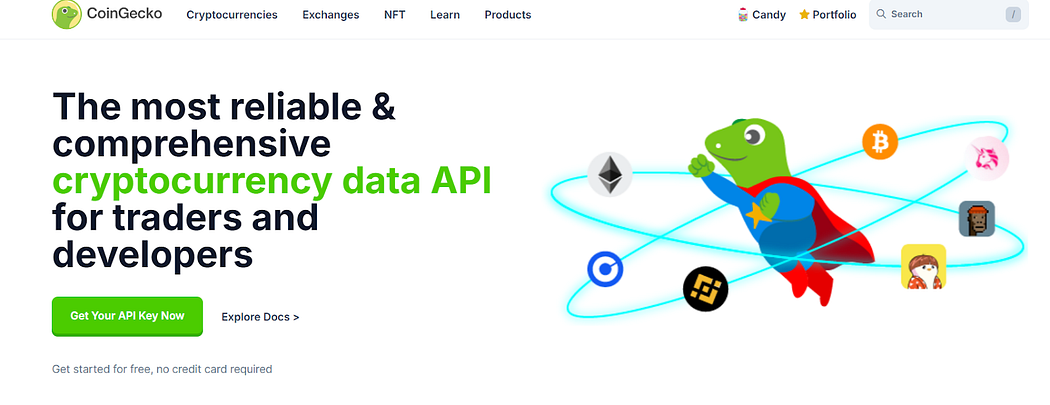The height and width of the screenshot is (405, 1050).
Task: Focus the Search input field
Action: click(x=949, y=15)
